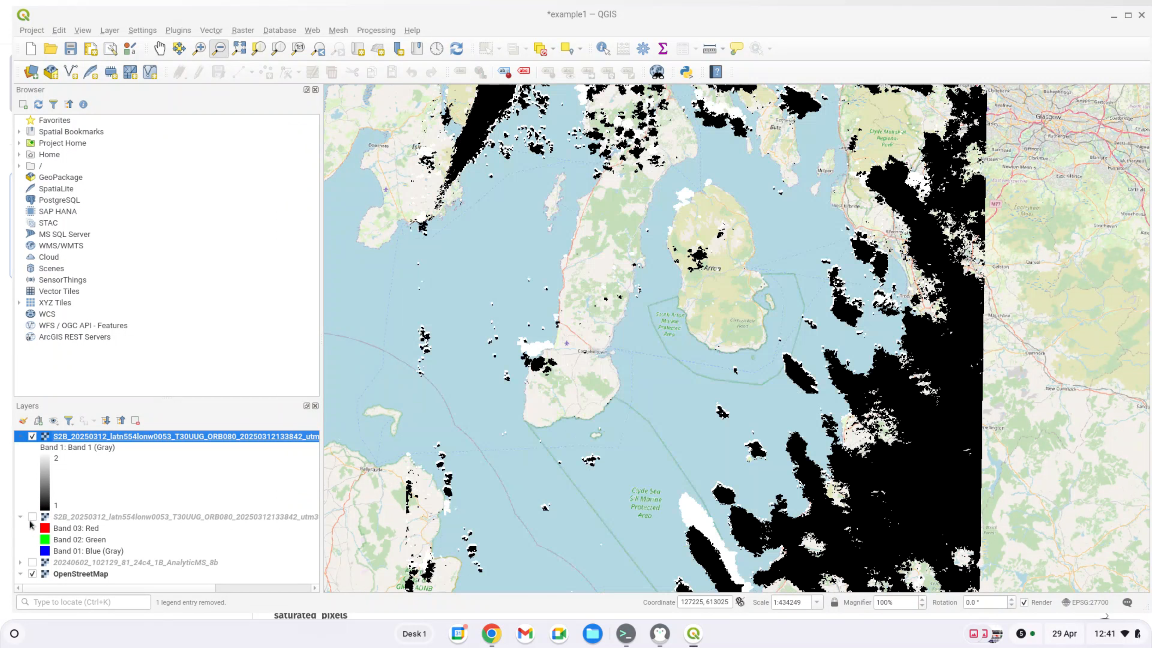This screenshot has width=1152, height=648.
Task: Toggle visibility of OpenStreetMap layer
Action: [x=33, y=574]
